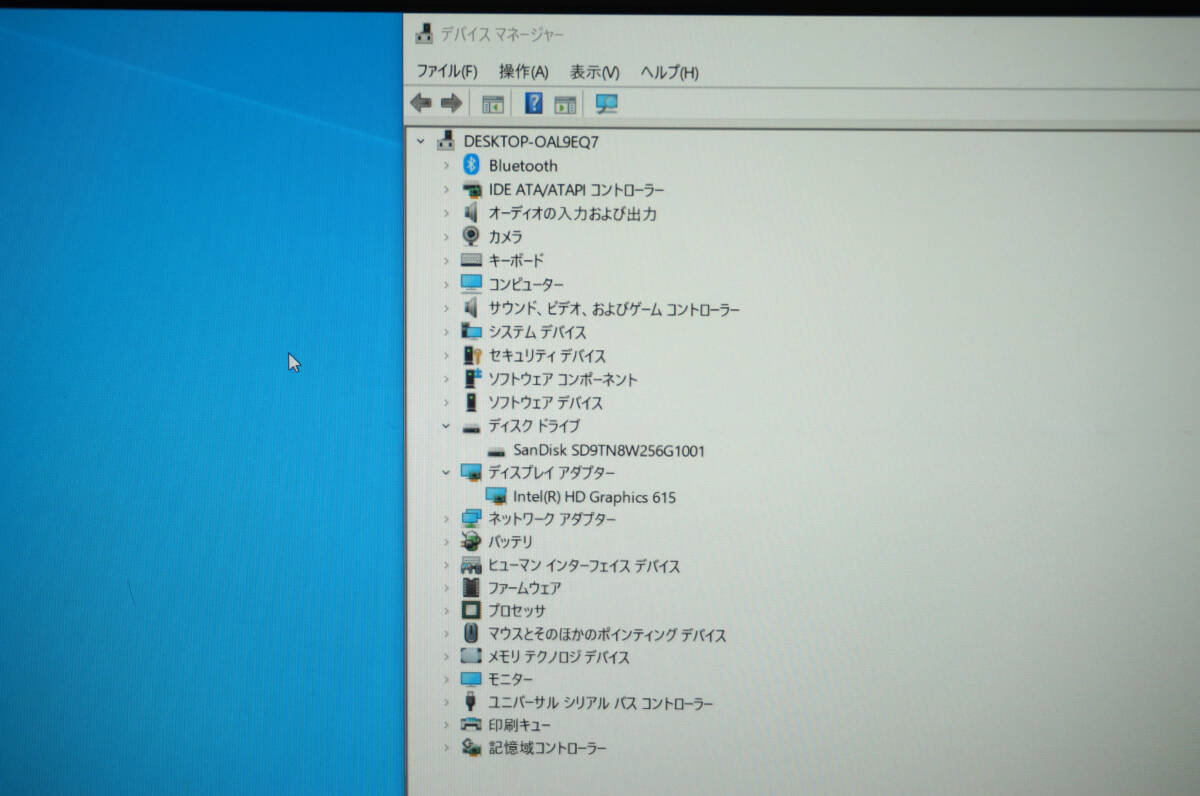Toggle the console tree toolbar icon
The image size is (1200, 796).
[493, 104]
